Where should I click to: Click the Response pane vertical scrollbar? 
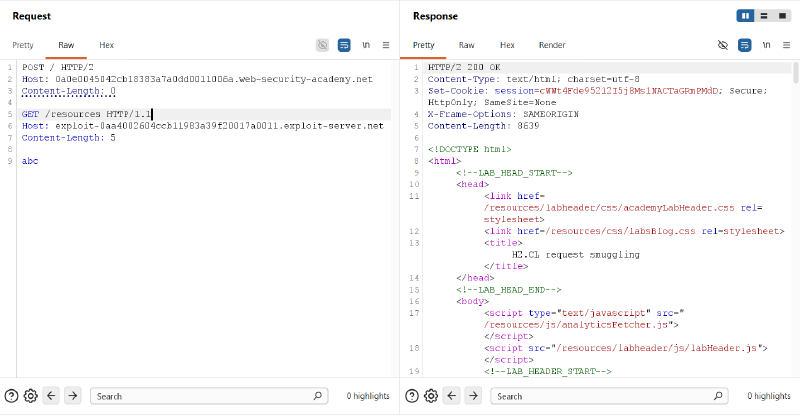(795, 72)
